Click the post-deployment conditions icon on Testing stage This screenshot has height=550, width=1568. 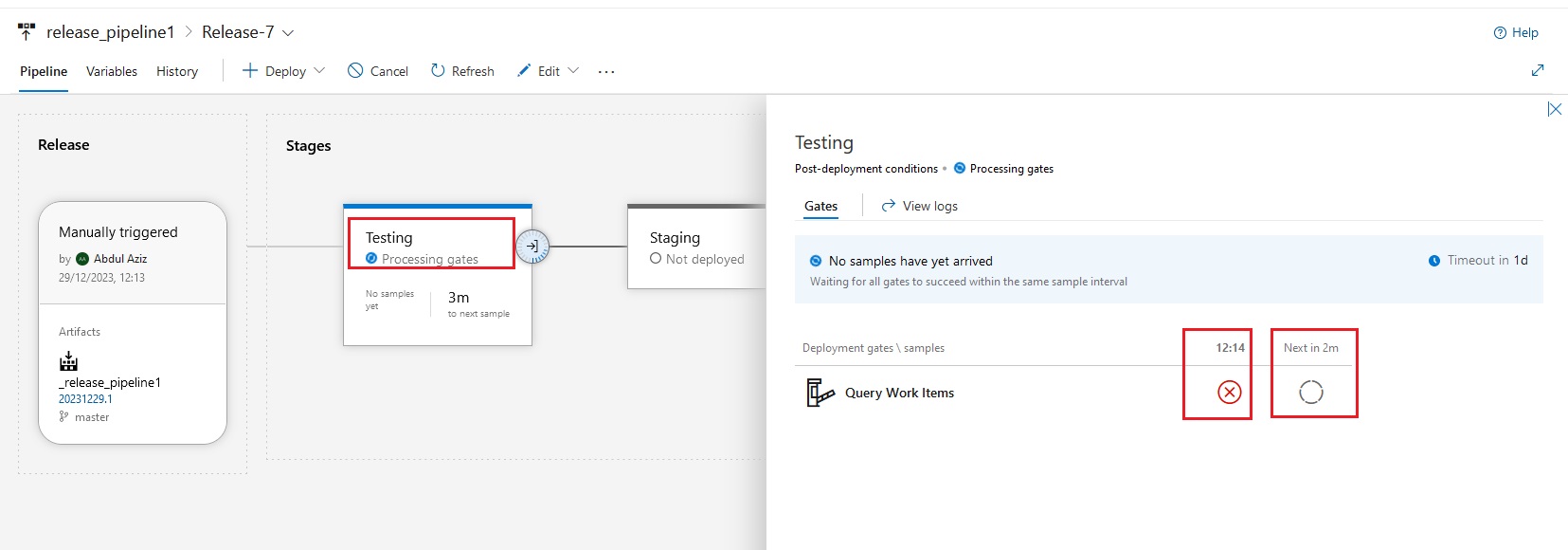[532, 247]
